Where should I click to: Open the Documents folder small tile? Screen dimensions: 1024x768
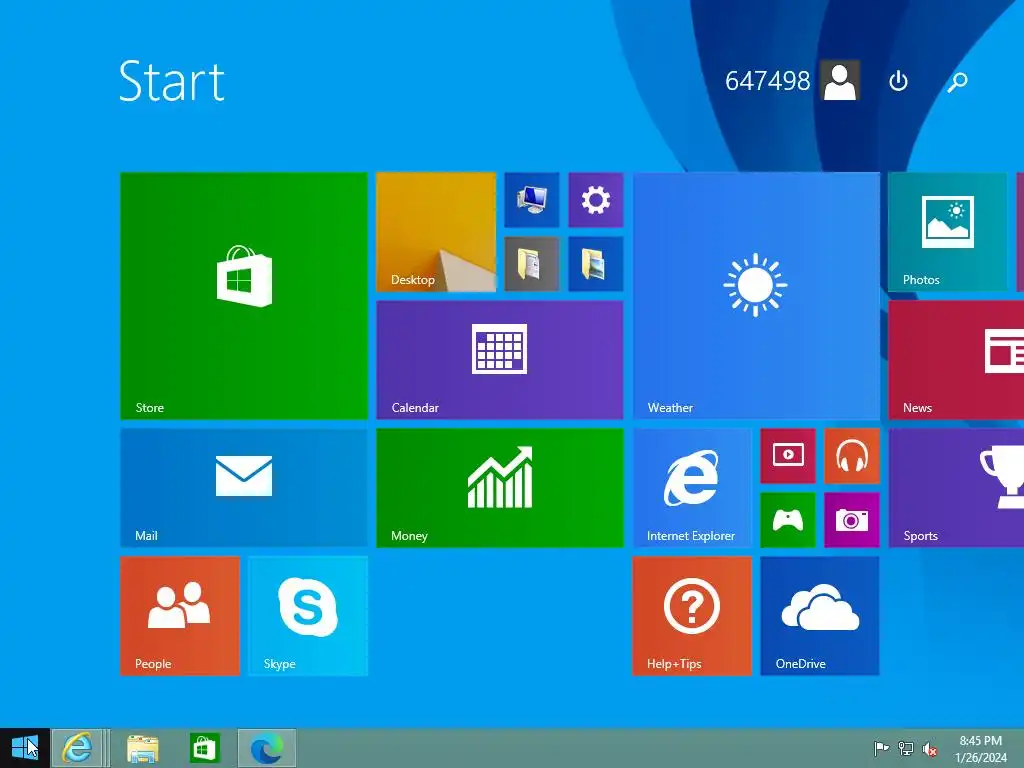point(532,264)
